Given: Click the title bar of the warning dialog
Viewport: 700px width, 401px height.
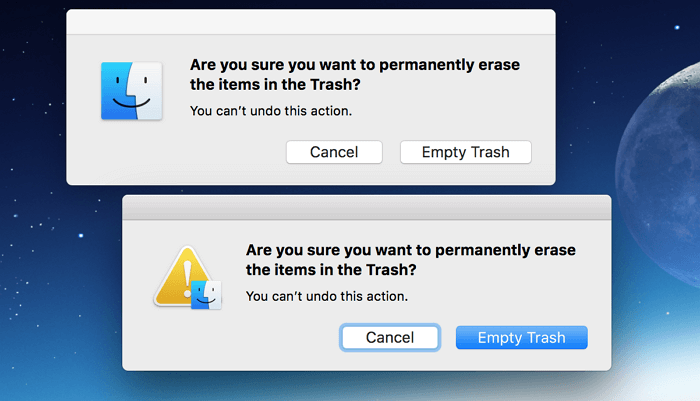Looking at the screenshot, I should (x=366, y=208).
